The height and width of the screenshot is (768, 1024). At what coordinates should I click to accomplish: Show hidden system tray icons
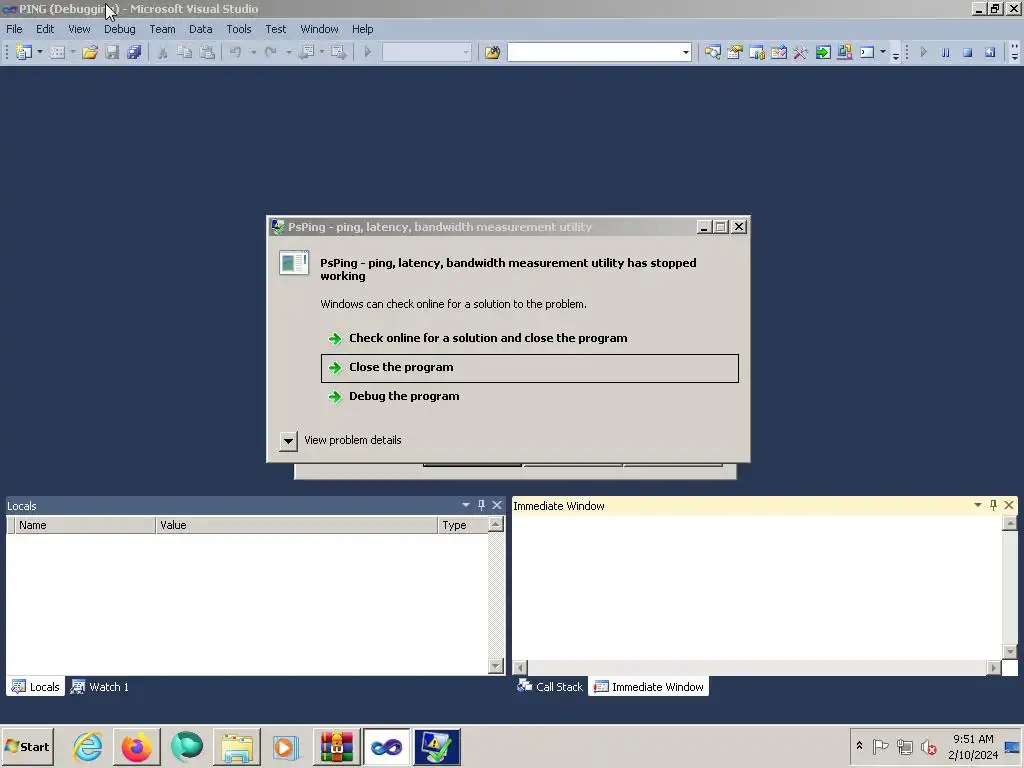click(859, 746)
